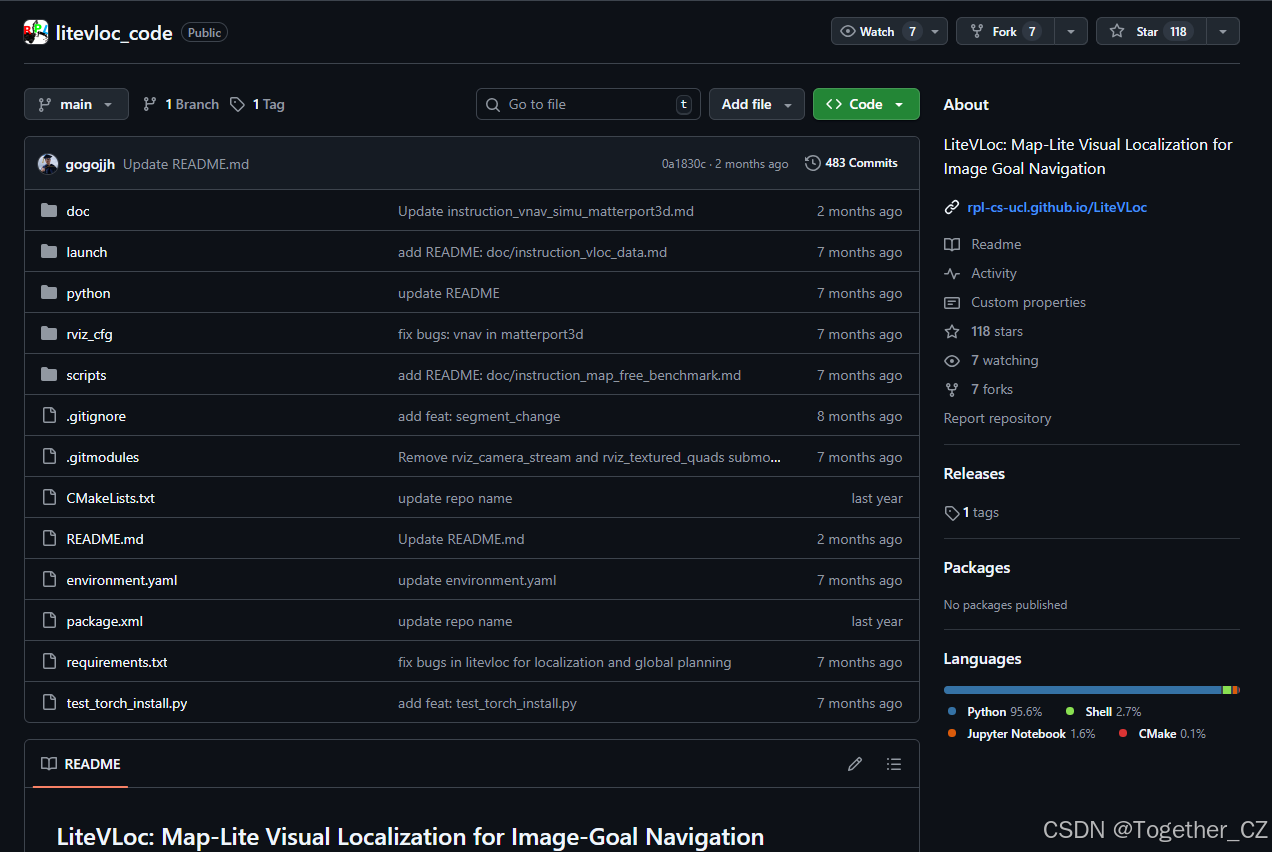Click the file icon beside package.xml
Image resolution: width=1272 pixels, height=852 pixels.
[49, 621]
